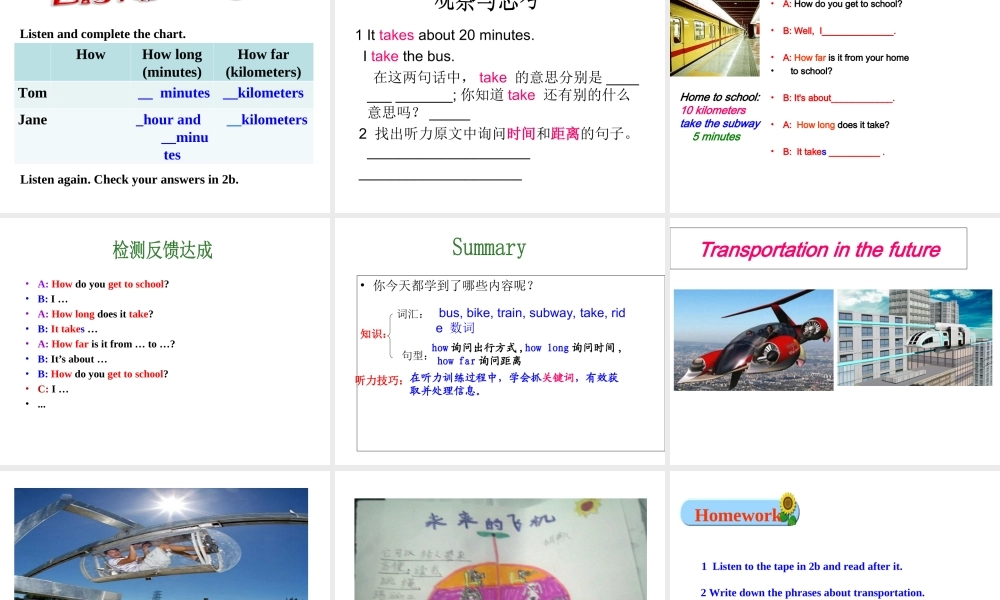Click 'Write down the phrases about transportation.'
This screenshot has width=1000, height=600.
812,592
